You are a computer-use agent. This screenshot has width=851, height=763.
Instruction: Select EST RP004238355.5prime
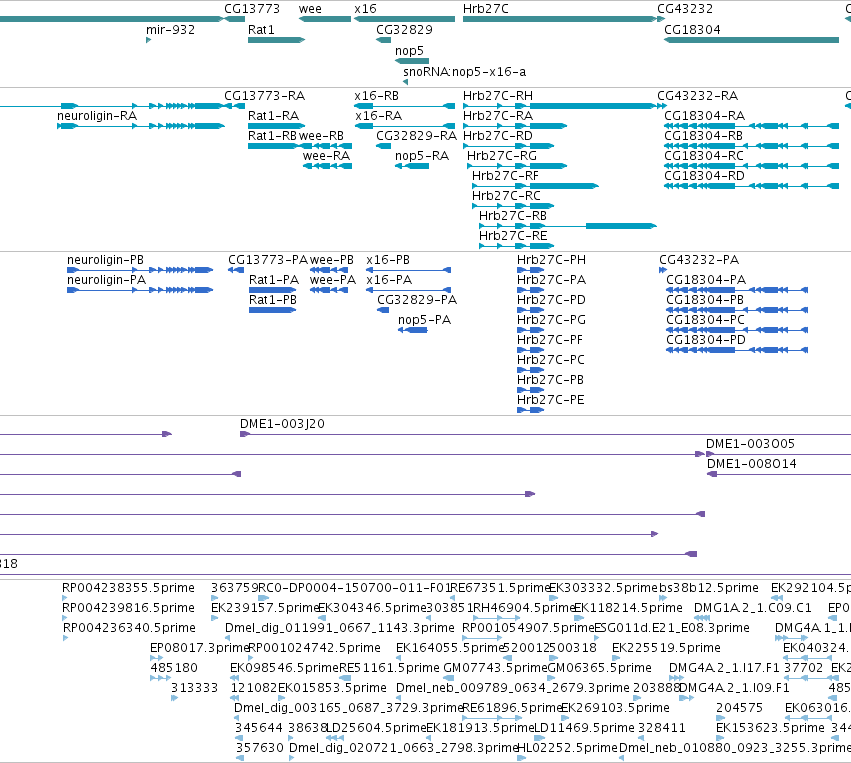click(x=128, y=588)
